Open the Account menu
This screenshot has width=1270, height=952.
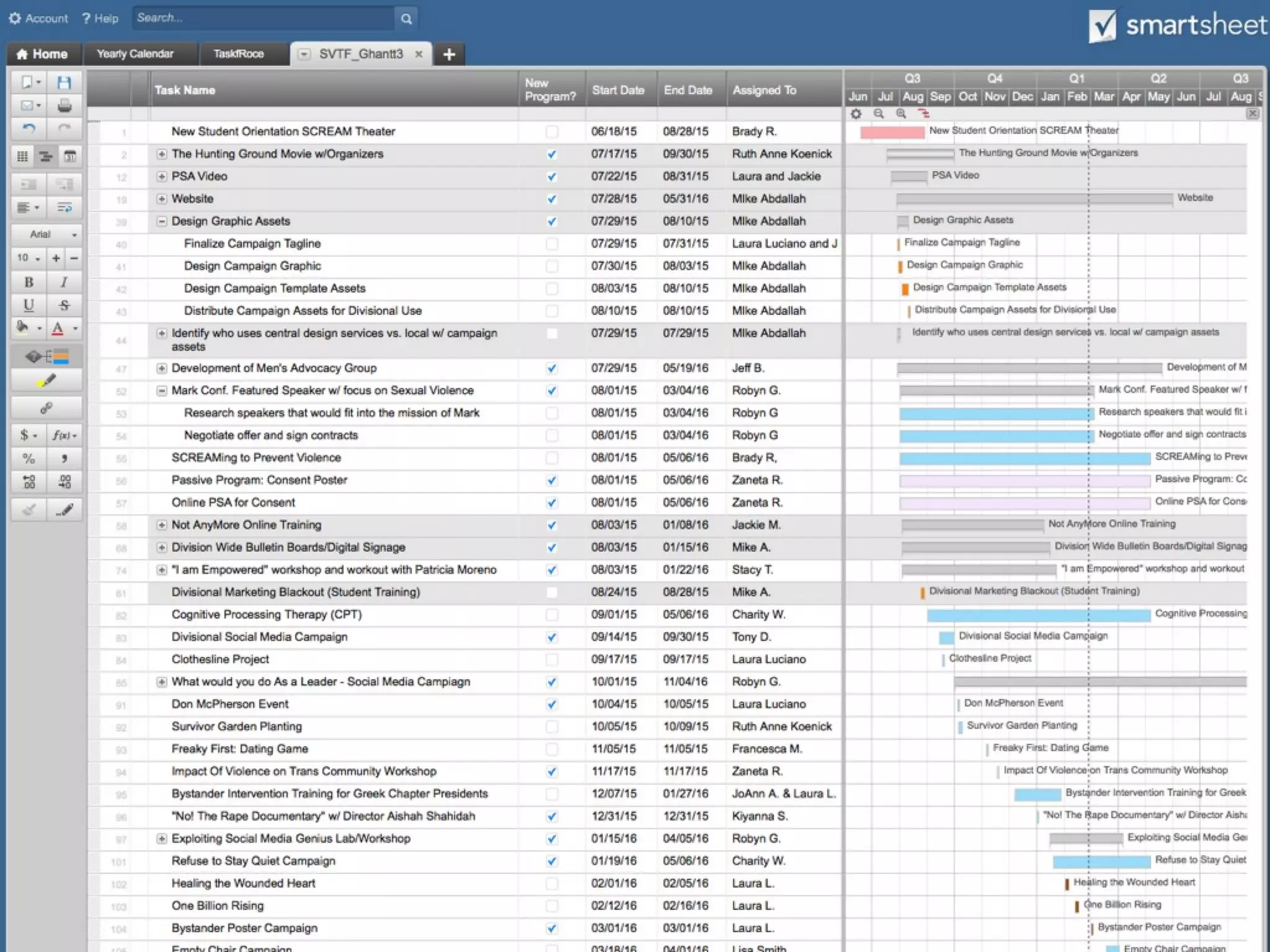tap(38, 19)
